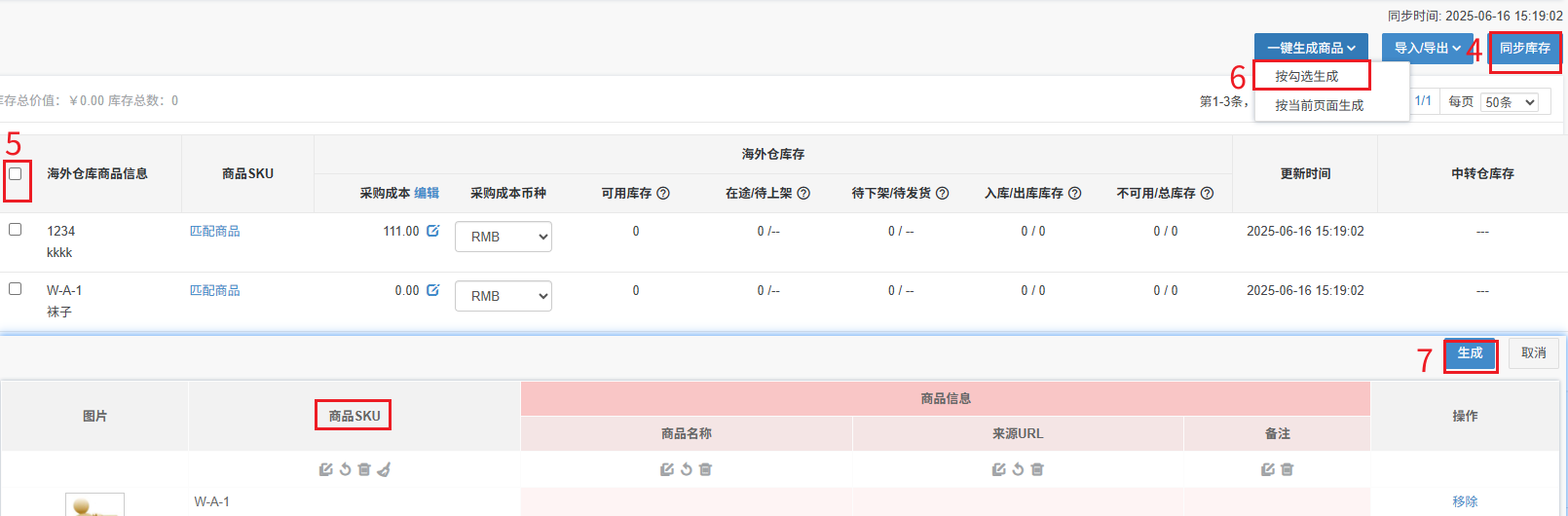This screenshot has width=1568, height=516.
Task: Click 匹配商品 link for row 1234
Action: [214, 231]
